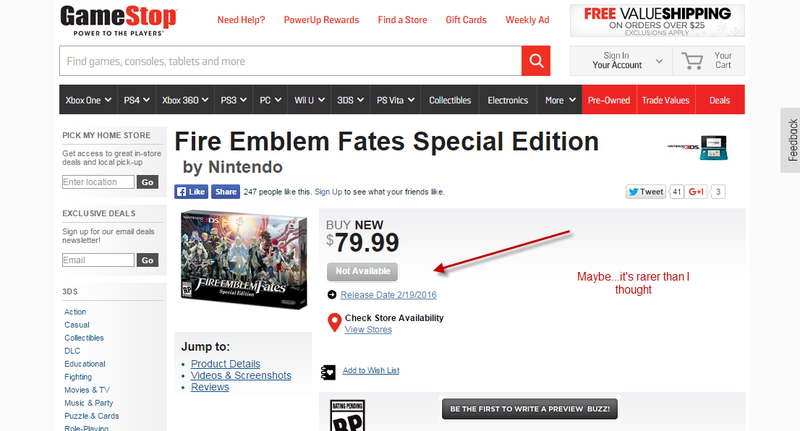Expand the Xbox One menu dropdown

(x=88, y=100)
